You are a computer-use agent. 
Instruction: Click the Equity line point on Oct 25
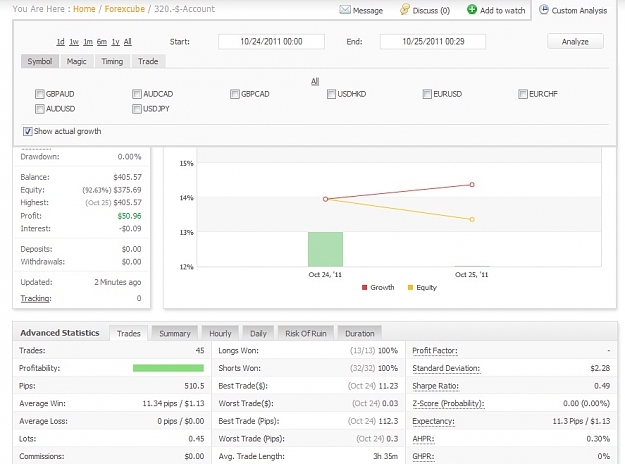472,219
